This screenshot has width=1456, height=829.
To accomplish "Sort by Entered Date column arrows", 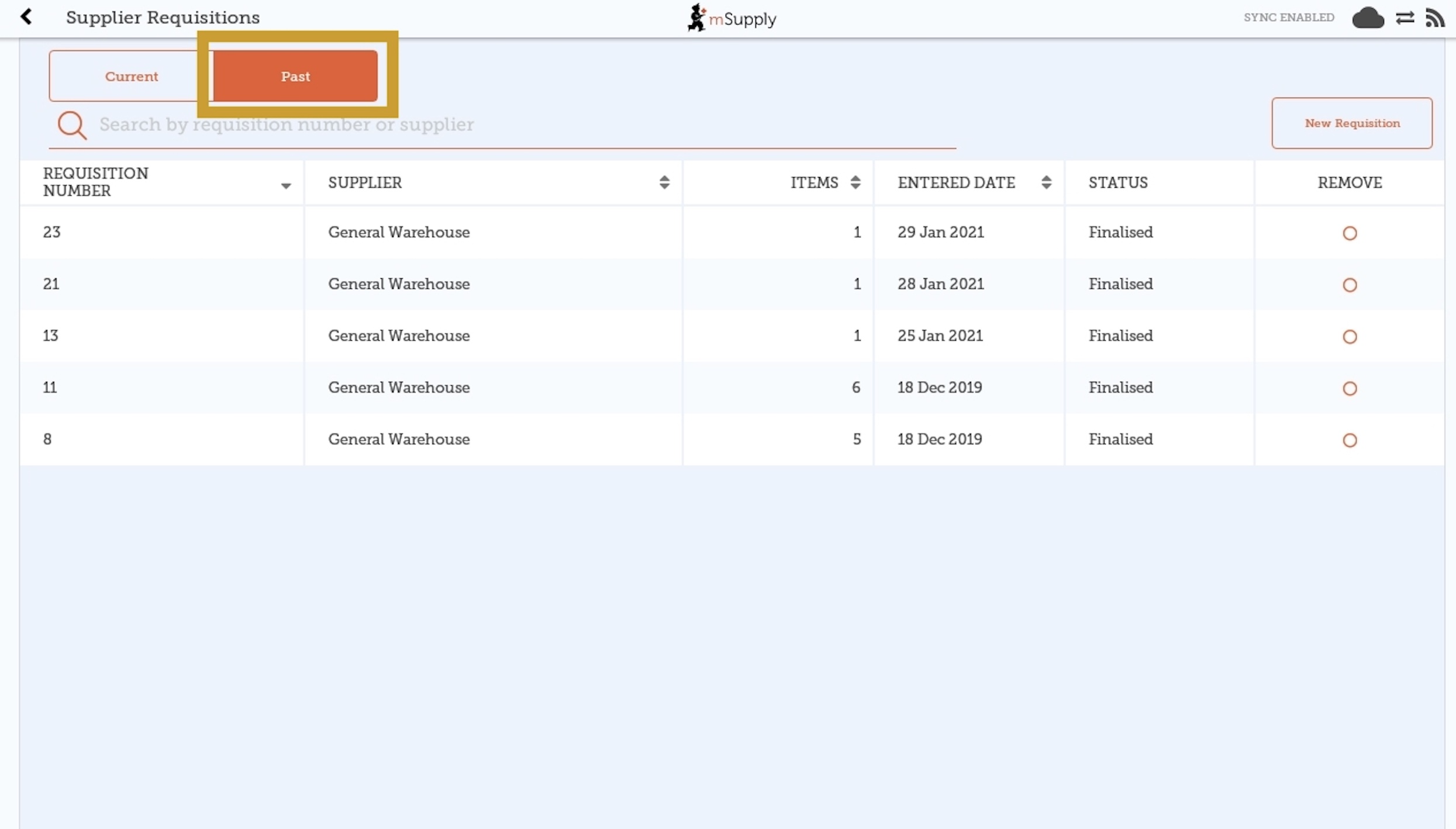I will (1046, 182).
